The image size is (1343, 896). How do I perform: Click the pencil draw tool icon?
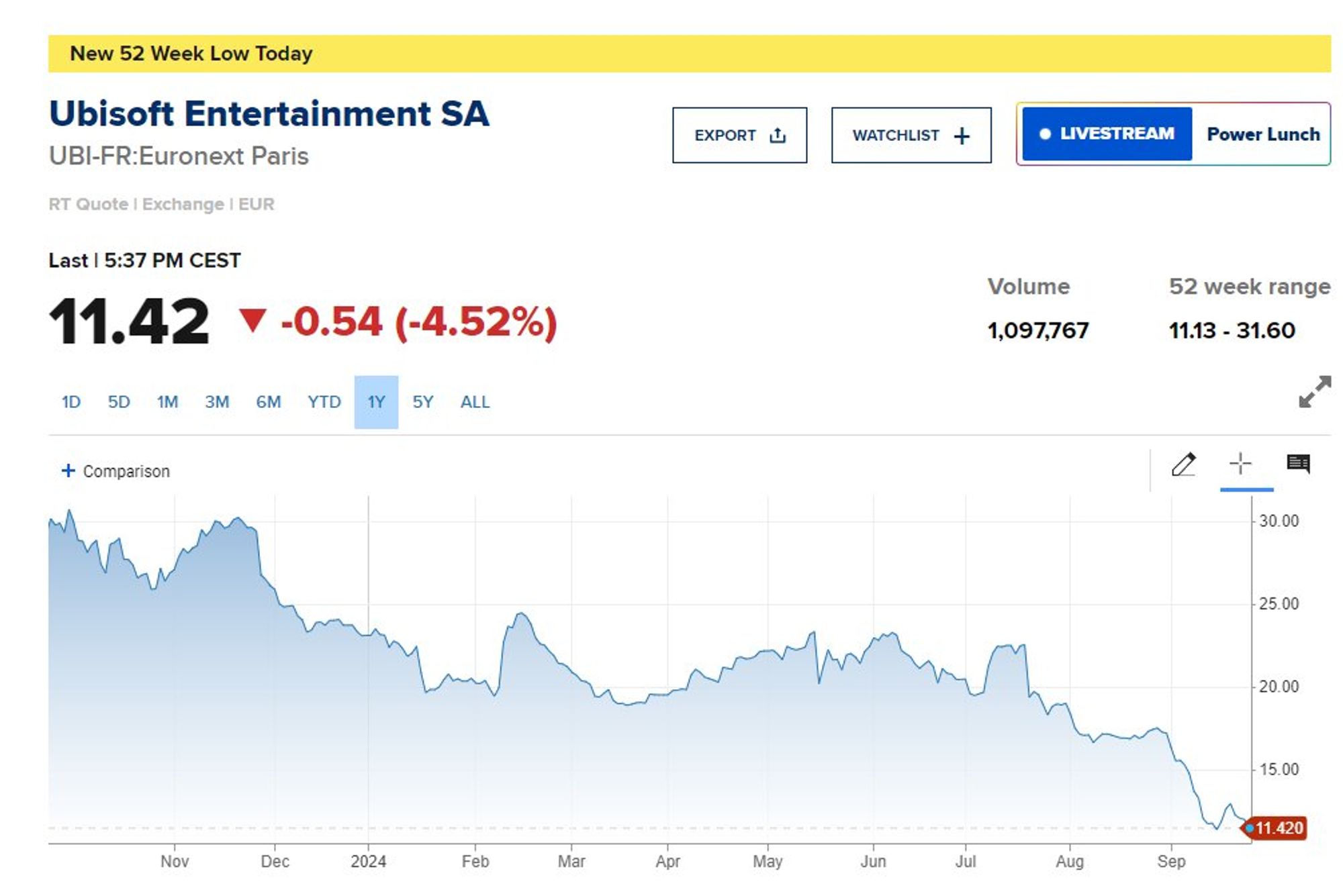1183,464
